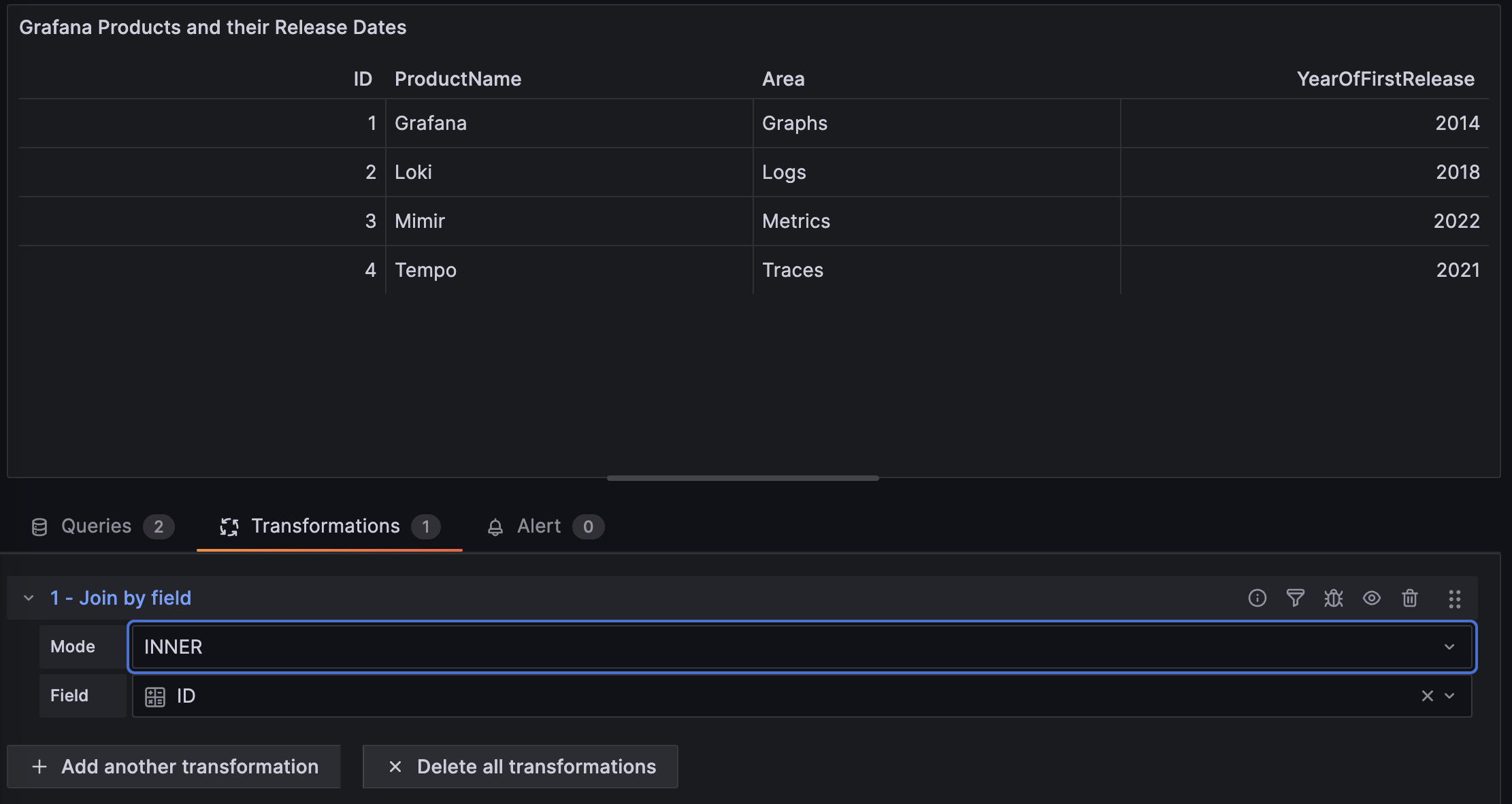This screenshot has width=1512, height=804.
Task: Delete Join by field with the trash icon
Action: point(1409,598)
